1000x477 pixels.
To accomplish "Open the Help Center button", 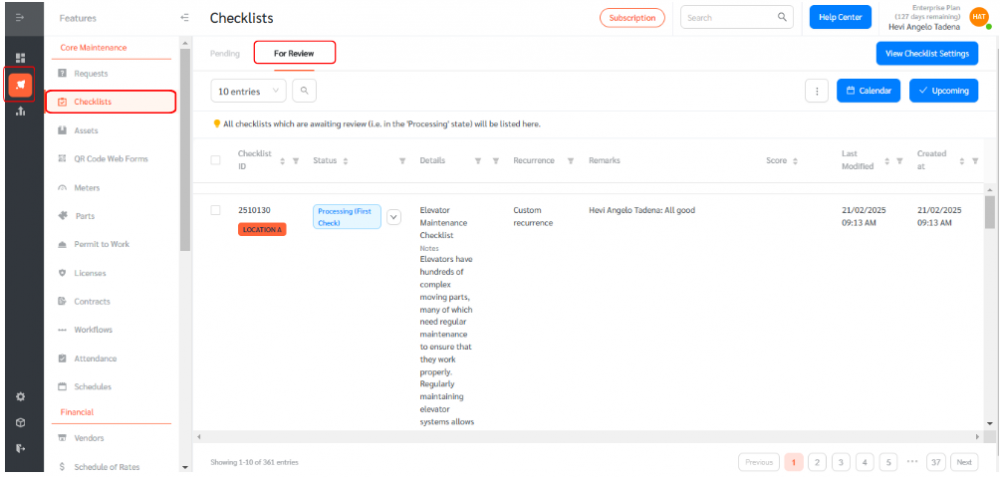I will click(841, 17).
